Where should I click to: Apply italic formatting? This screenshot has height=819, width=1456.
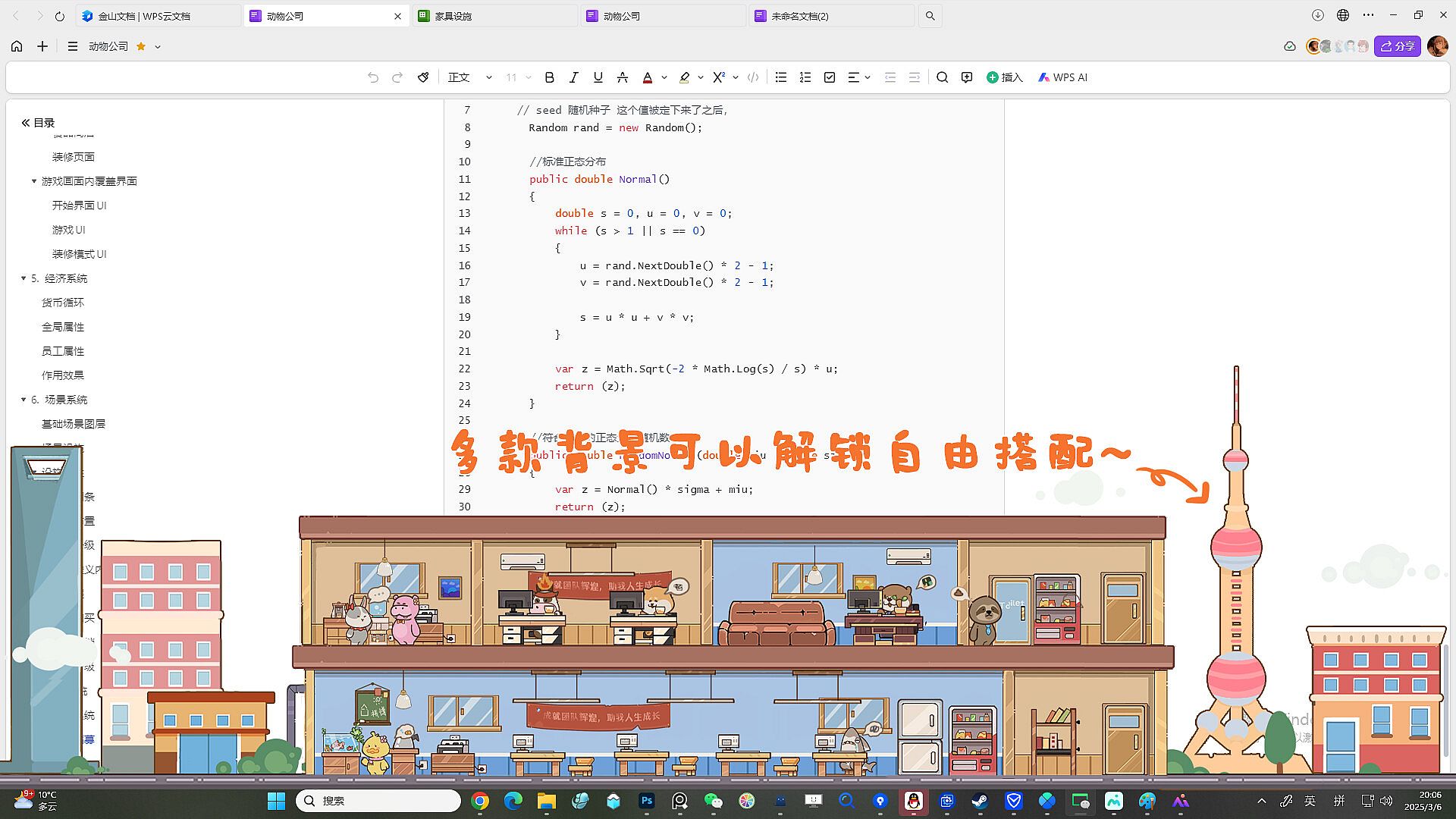(x=573, y=77)
